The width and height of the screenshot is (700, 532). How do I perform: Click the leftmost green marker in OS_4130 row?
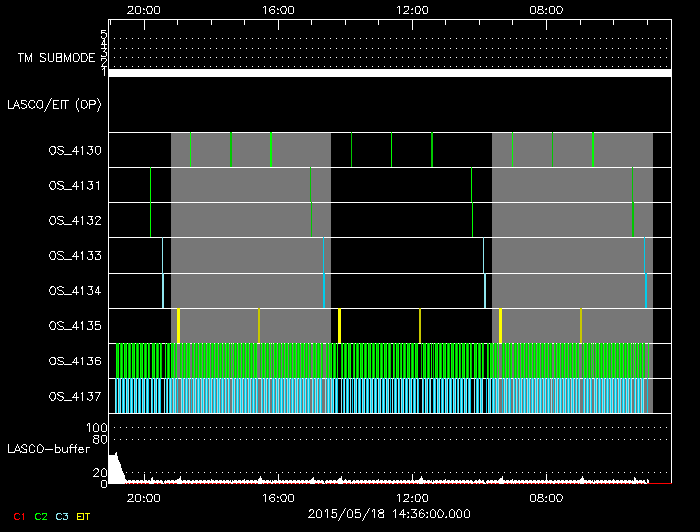[190, 150]
